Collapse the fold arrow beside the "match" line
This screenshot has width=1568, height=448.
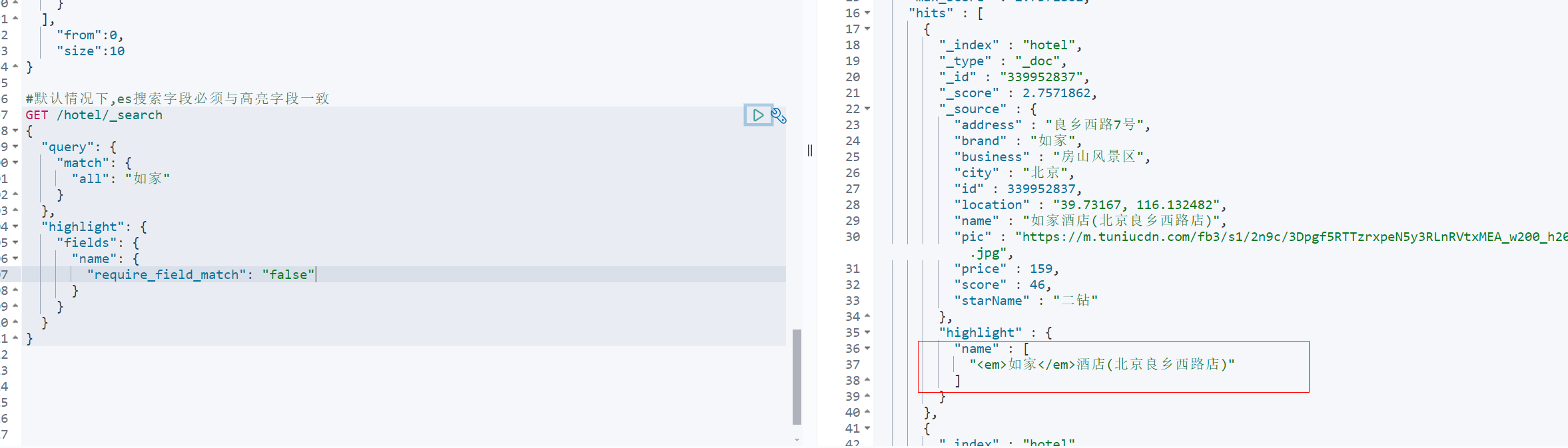tap(15, 162)
